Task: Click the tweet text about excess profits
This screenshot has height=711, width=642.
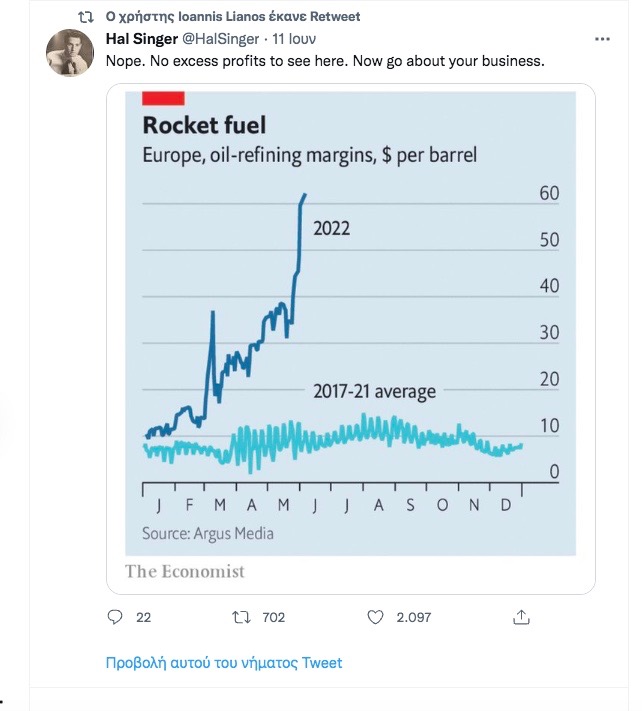Action: 325,61
